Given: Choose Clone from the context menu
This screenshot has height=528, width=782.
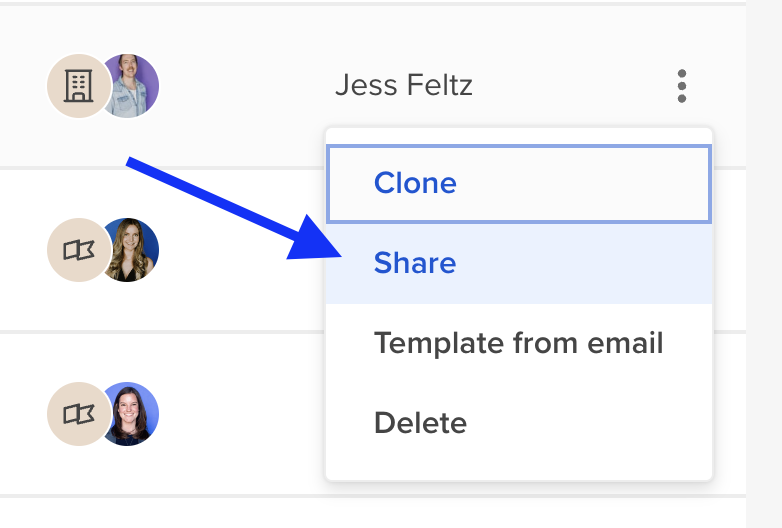Looking at the screenshot, I should click(519, 183).
